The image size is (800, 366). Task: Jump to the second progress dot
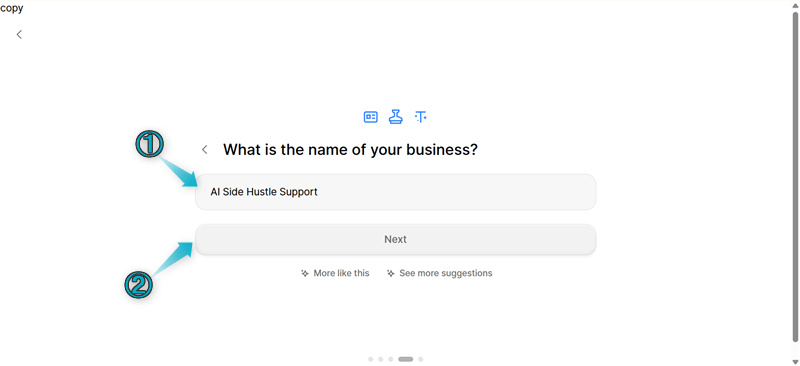pos(381,359)
